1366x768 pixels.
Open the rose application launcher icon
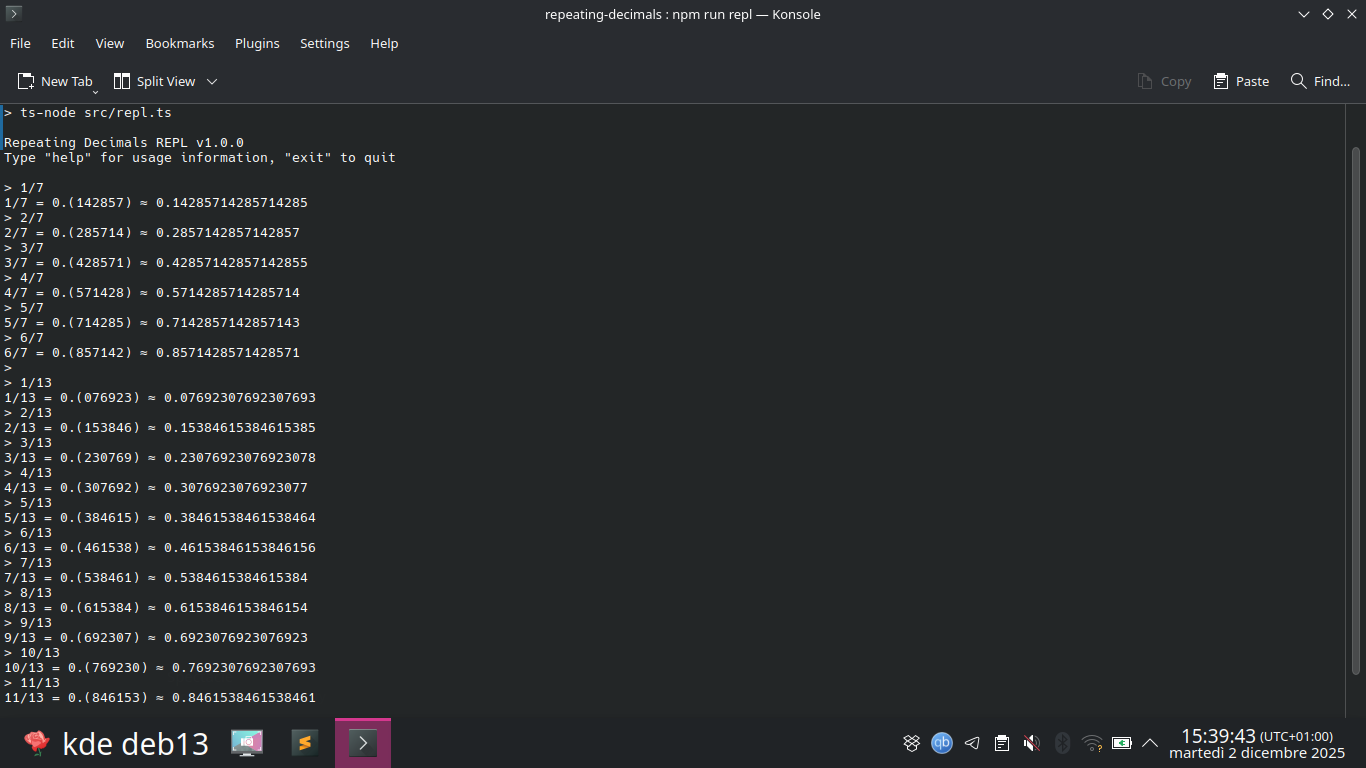coord(36,743)
